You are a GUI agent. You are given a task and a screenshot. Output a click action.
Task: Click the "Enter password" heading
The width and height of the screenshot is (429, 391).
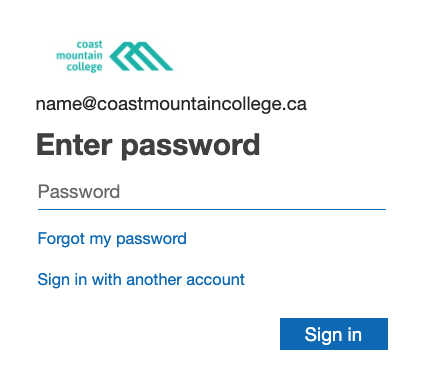[x=148, y=145]
